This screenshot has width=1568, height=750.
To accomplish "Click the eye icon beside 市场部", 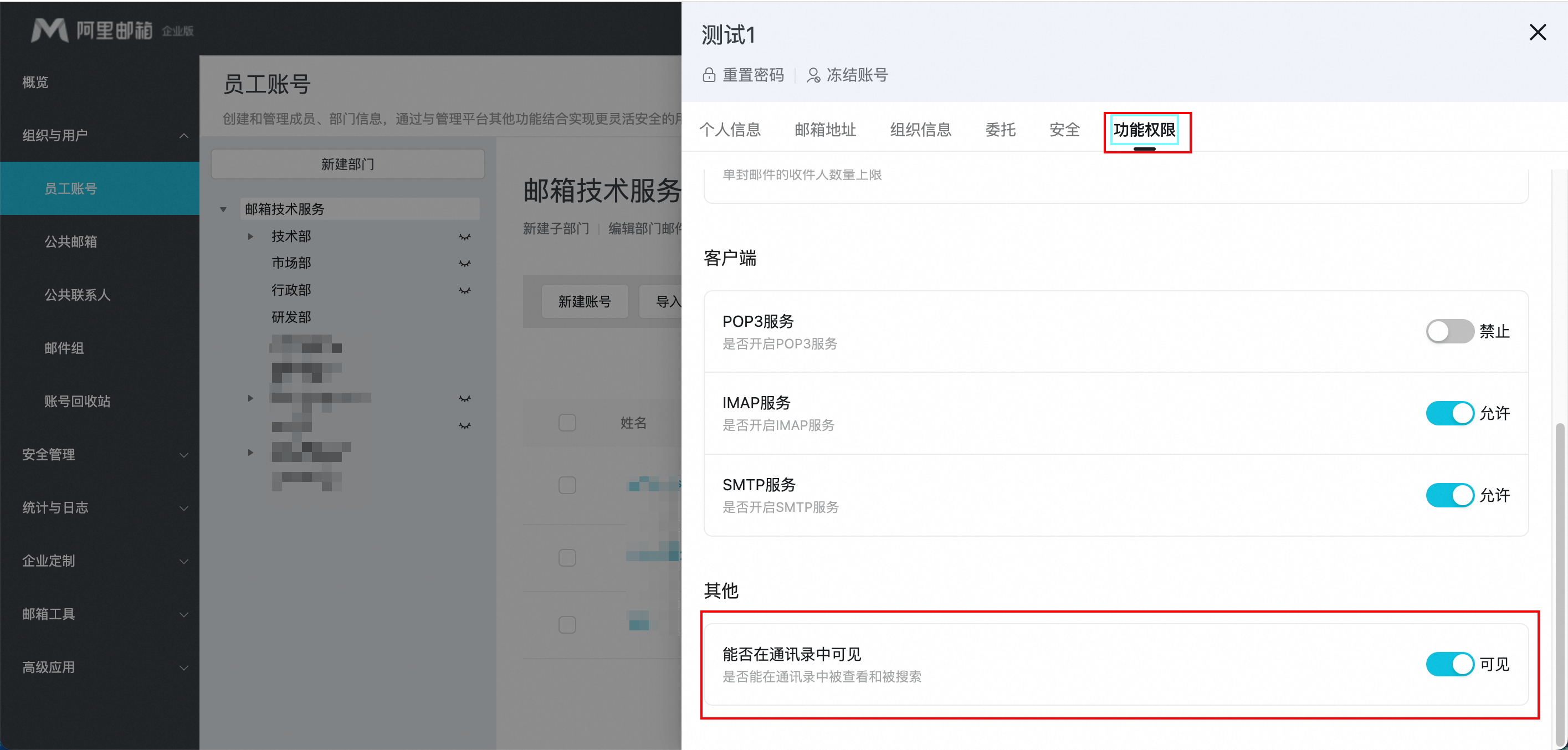I will click(x=464, y=264).
